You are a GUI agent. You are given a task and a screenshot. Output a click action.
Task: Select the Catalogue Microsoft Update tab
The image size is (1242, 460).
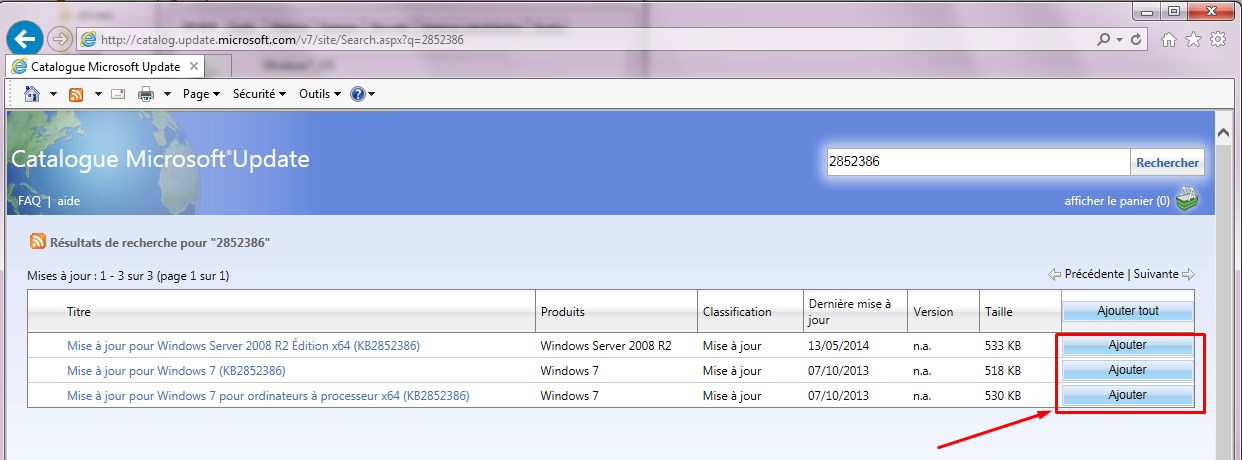tap(105, 67)
